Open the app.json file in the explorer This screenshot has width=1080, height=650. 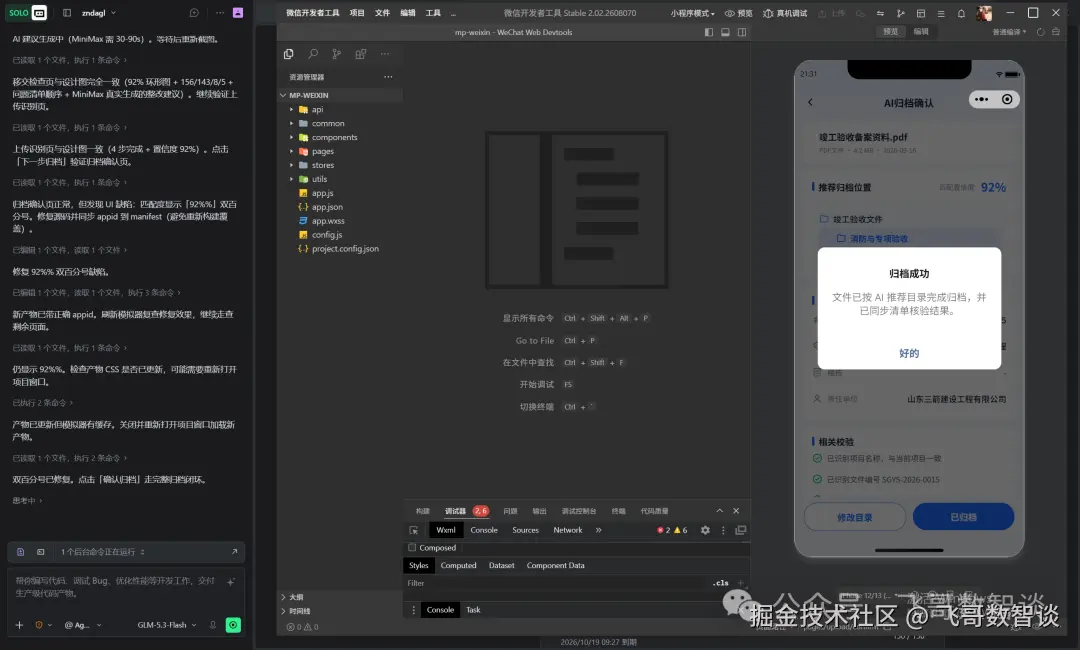327,207
